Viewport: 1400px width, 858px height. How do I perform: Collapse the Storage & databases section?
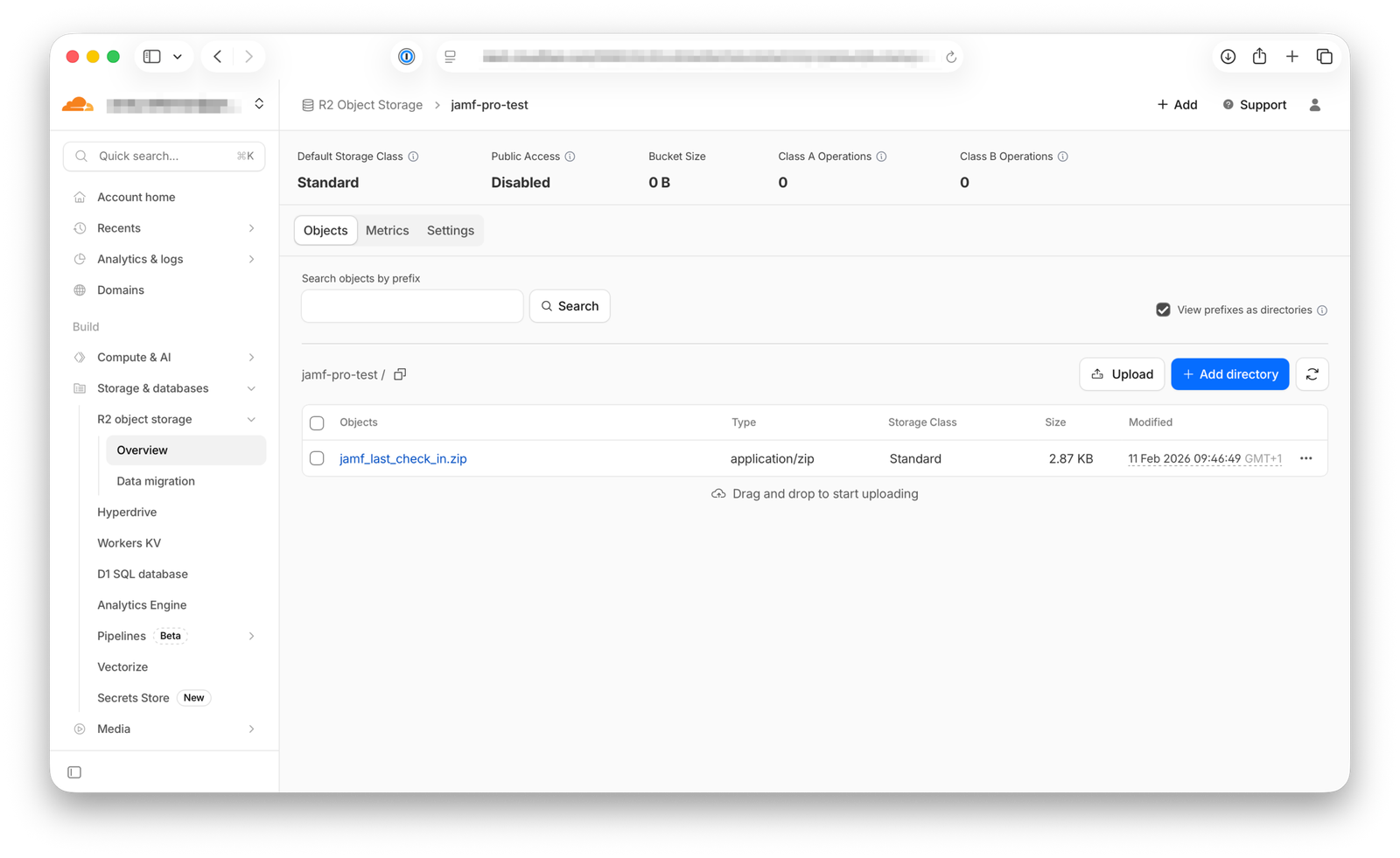(251, 388)
